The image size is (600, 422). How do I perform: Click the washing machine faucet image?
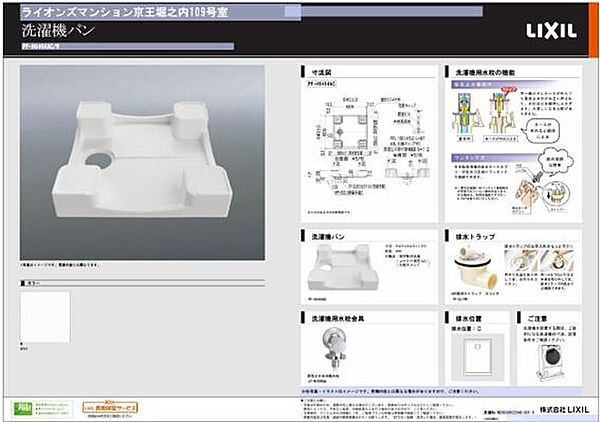coord(334,350)
